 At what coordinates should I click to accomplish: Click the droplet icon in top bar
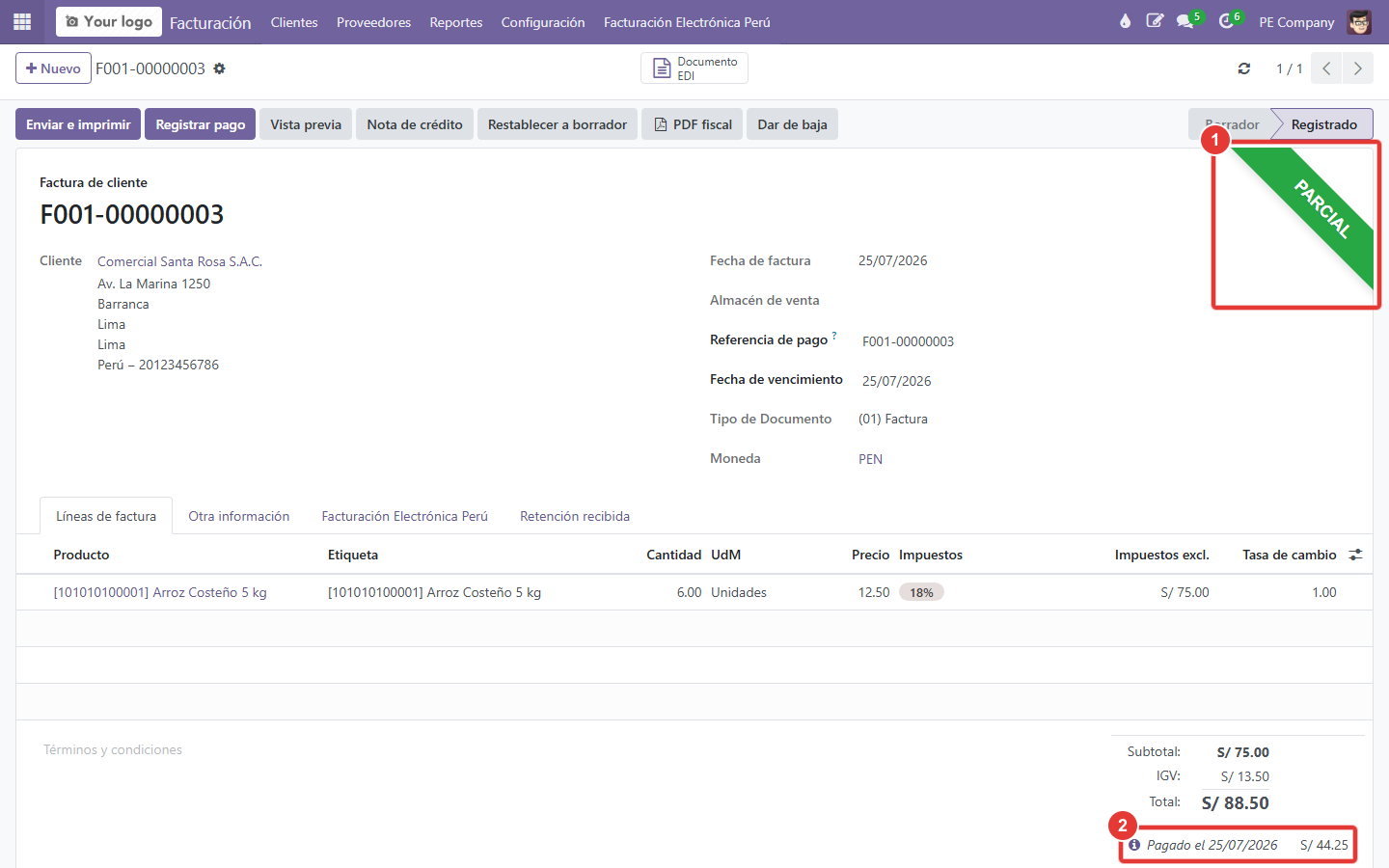click(1125, 21)
